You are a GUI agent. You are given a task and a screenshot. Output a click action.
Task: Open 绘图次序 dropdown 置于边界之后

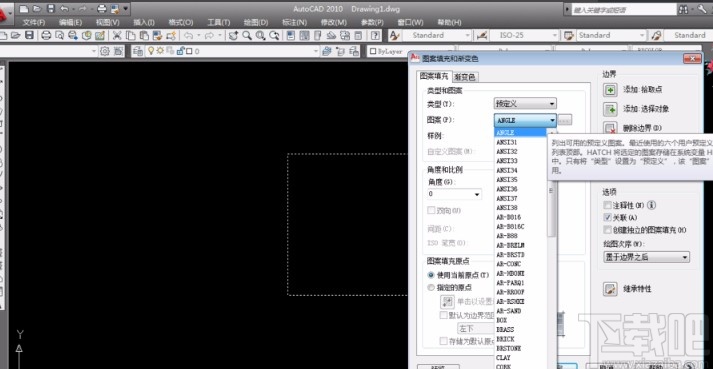[646, 257]
